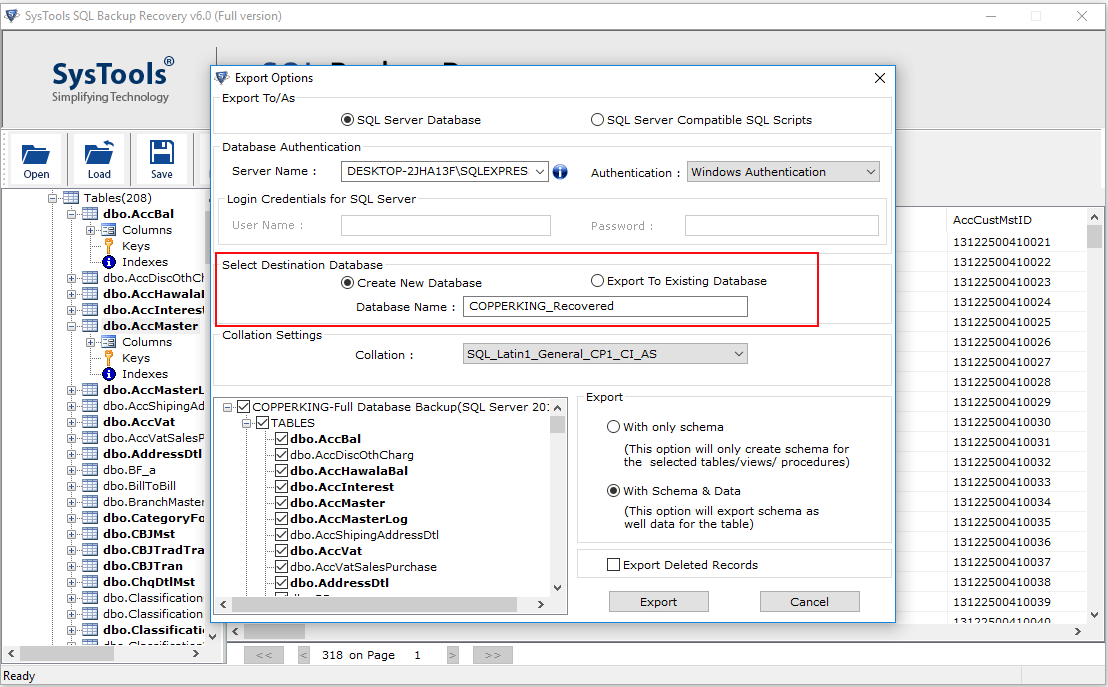The image size is (1108, 687).
Task: Click the Save disk toolbar icon
Action: (161, 154)
